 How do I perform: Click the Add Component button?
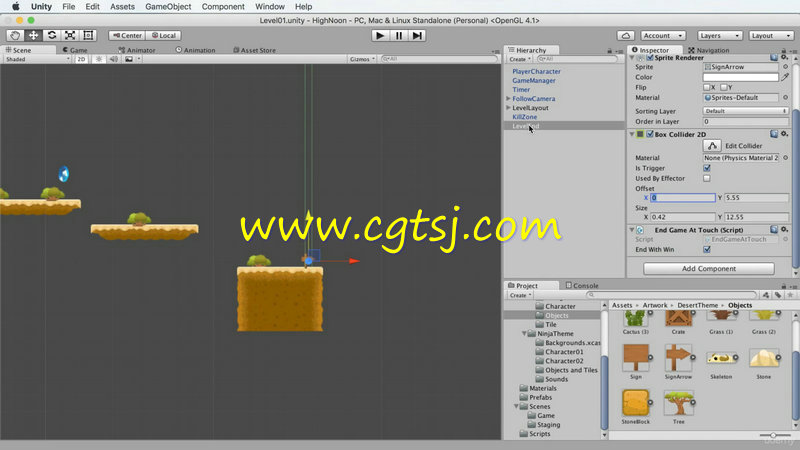tap(709, 268)
